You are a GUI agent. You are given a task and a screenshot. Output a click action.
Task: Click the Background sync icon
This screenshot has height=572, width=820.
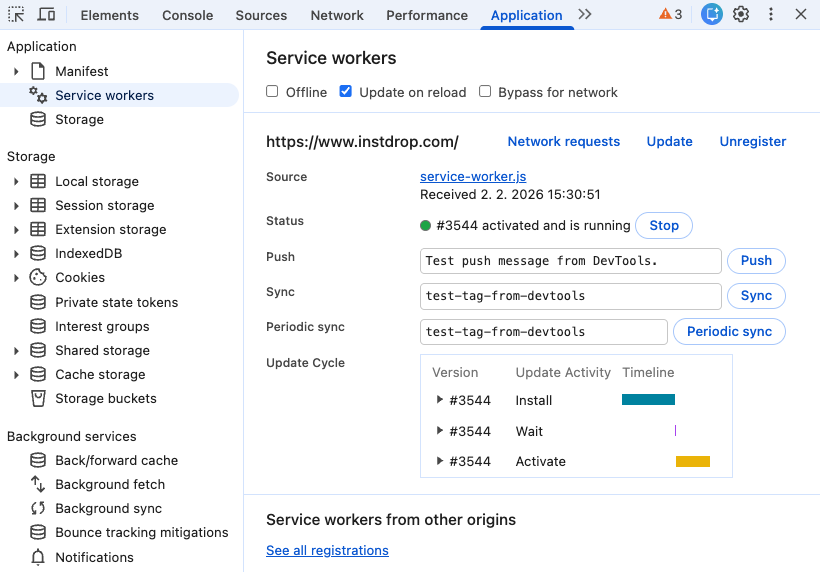tap(38, 508)
